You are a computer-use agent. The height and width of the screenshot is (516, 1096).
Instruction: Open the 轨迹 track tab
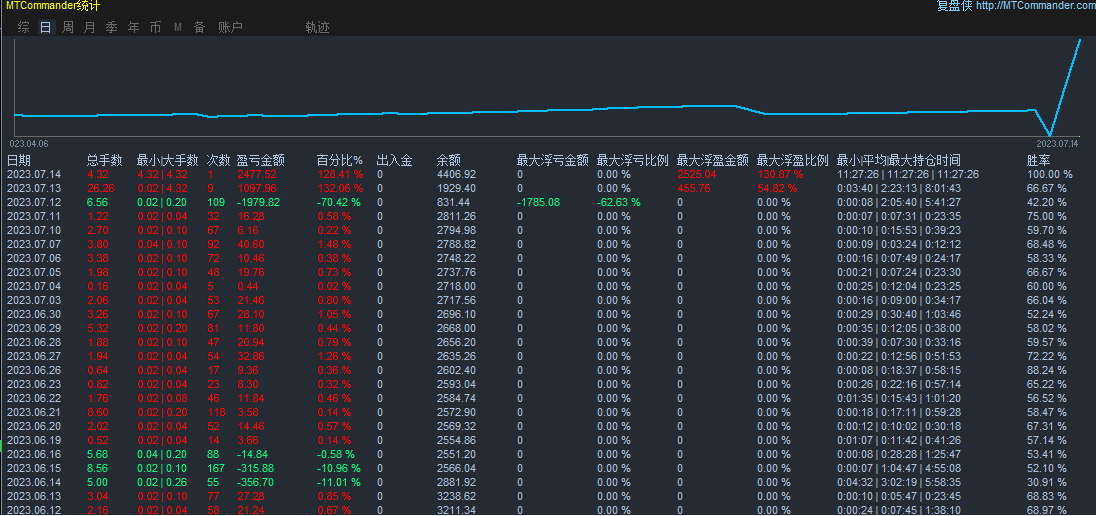point(317,27)
